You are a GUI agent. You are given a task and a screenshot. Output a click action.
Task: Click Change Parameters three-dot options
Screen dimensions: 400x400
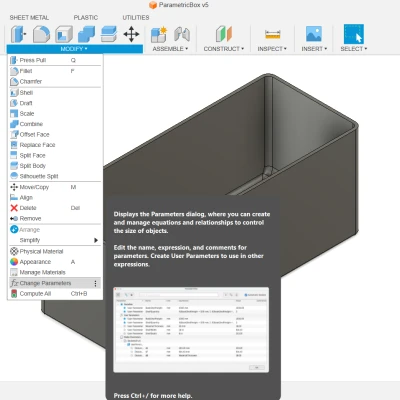pyautogui.click(x=96, y=283)
